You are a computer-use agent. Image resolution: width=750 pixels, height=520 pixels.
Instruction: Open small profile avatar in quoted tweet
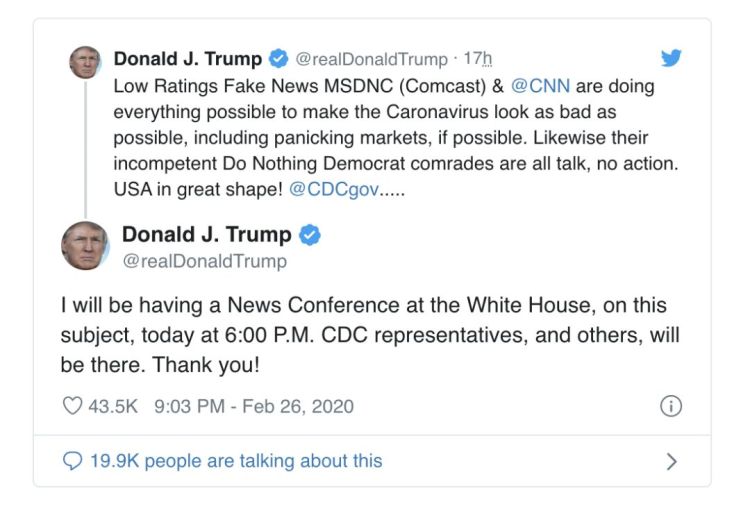pos(85,63)
